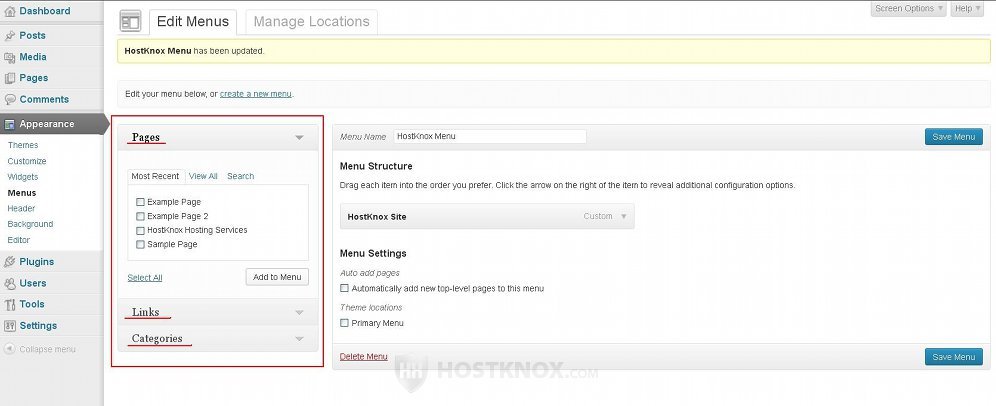Screen dimensions: 996x406
Task: Click the Tools wrench icon
Action: pyautogui.click(x=10, y=304)
